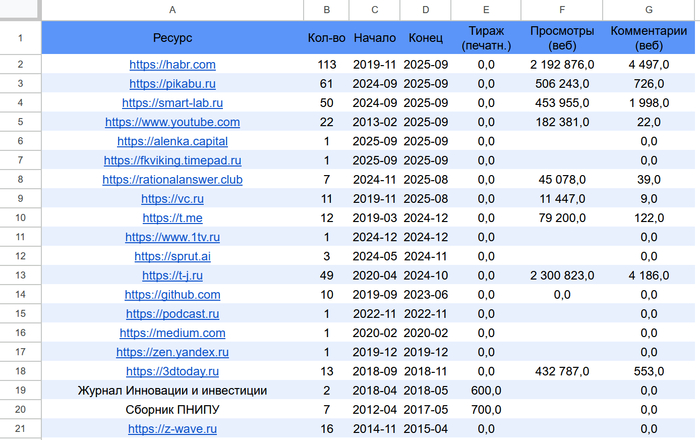The image size is (700, 440).
Task: Click the 'Комментарии (веб)' header cell
Action: (x=649, y=38)
